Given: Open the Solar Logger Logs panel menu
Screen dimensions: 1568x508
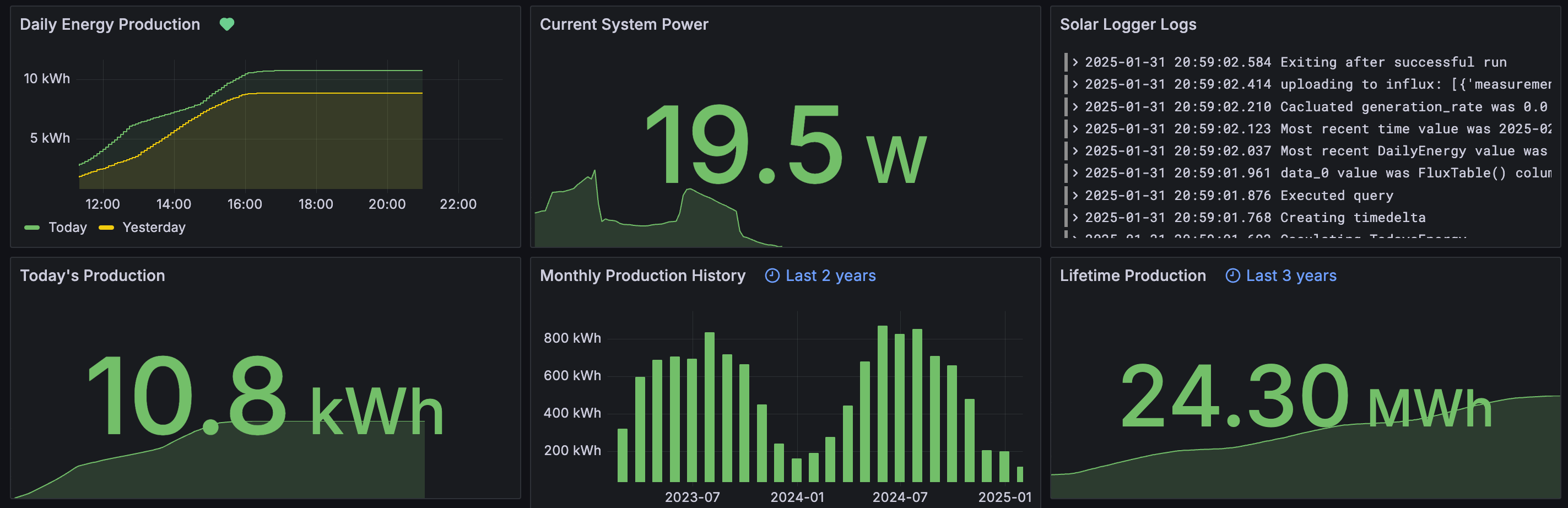Looking at the screenshot, I should point(1127,24).
